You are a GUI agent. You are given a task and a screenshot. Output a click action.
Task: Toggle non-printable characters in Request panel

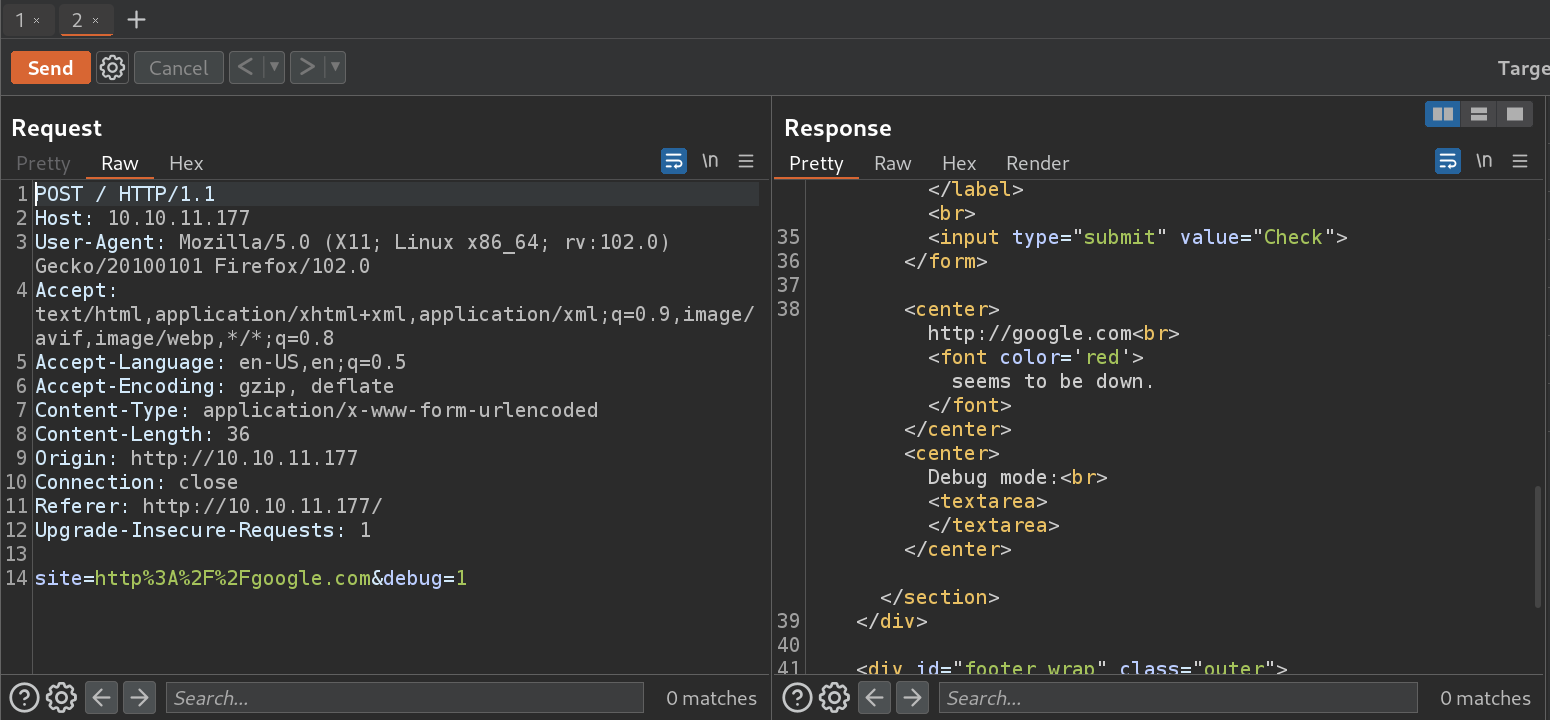[x=710, y=161]
